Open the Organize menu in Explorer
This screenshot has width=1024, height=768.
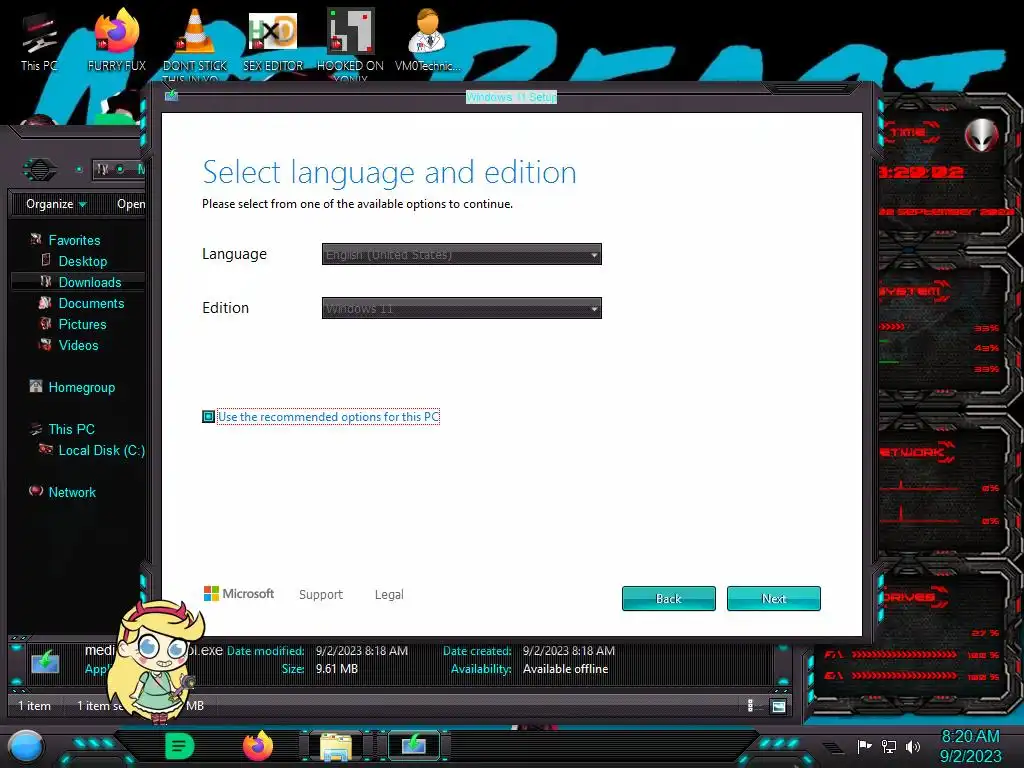point(56,204)
